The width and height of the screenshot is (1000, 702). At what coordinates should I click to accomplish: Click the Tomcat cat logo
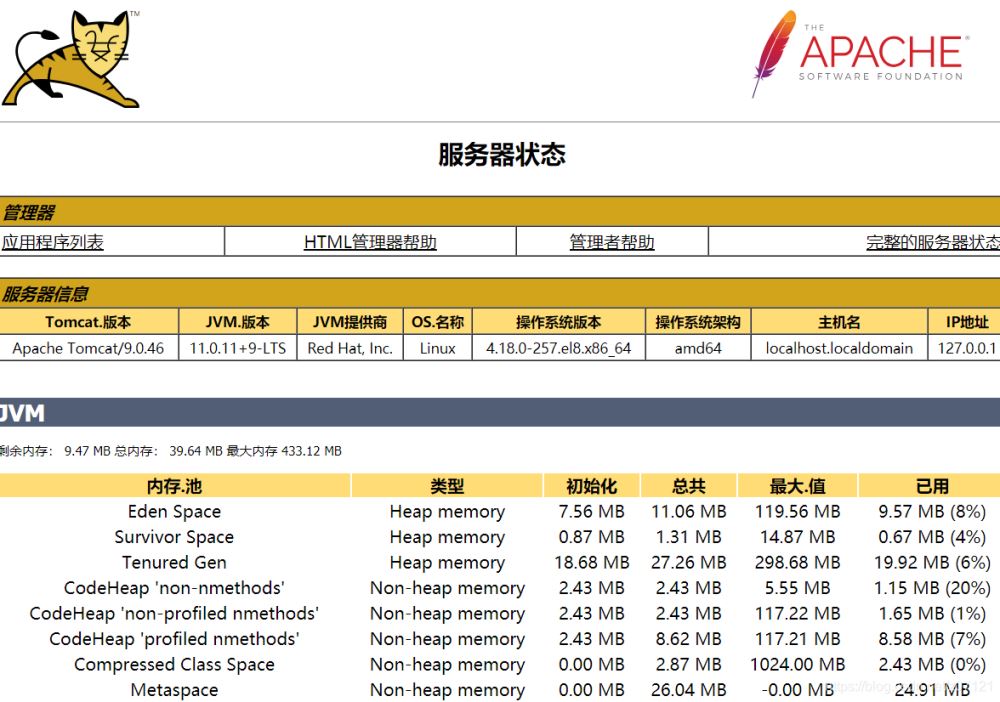[71, 59]
